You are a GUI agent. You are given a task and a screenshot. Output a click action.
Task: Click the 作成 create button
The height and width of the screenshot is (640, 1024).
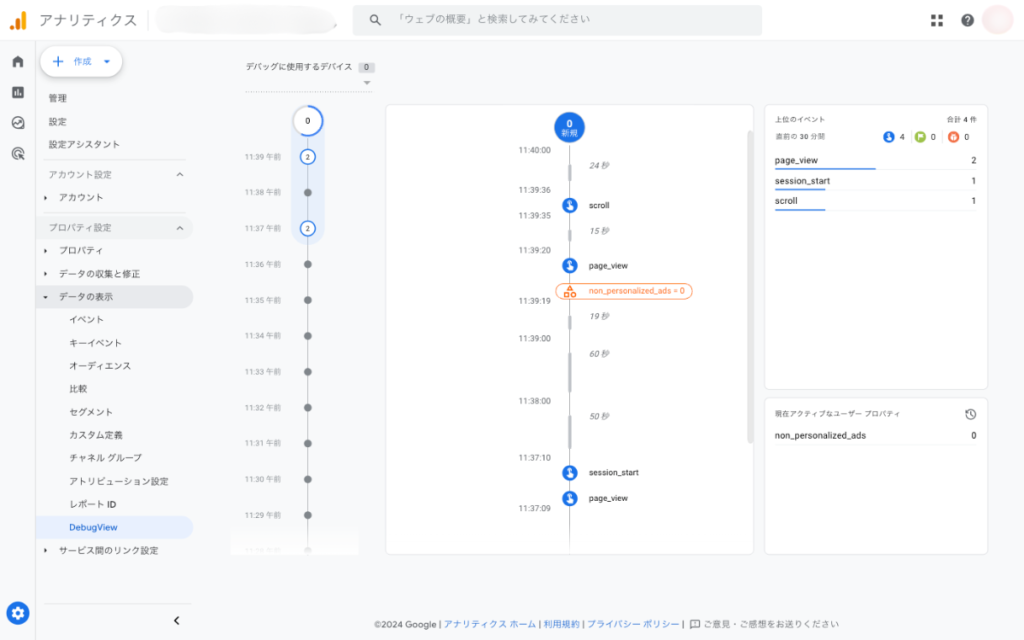click(81, 61)
